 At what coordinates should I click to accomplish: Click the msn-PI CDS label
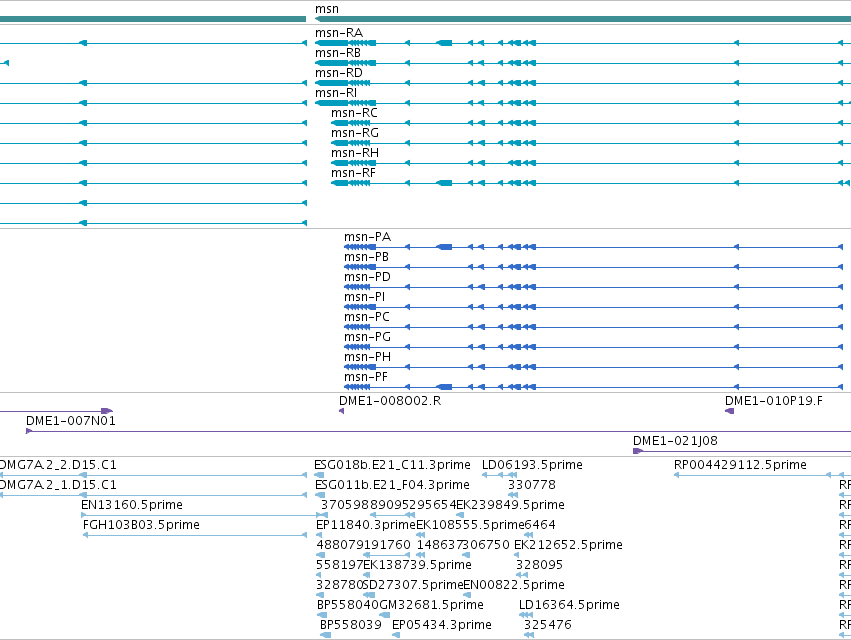coord(365,297)
